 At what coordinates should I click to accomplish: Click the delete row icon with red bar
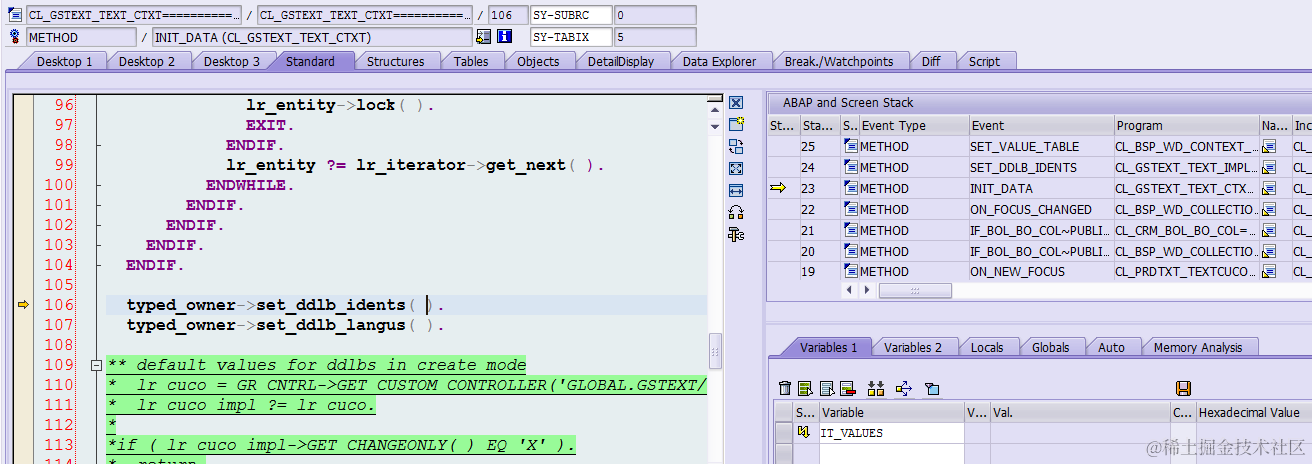pos(848,388)
